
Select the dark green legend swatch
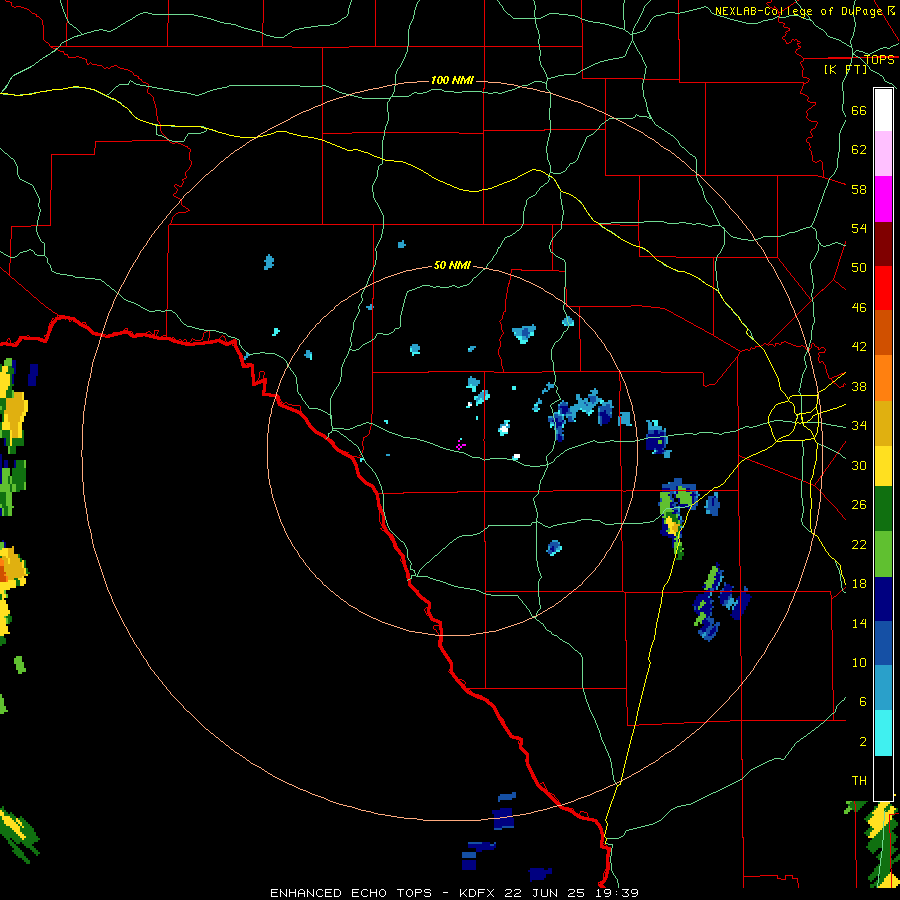883,509
